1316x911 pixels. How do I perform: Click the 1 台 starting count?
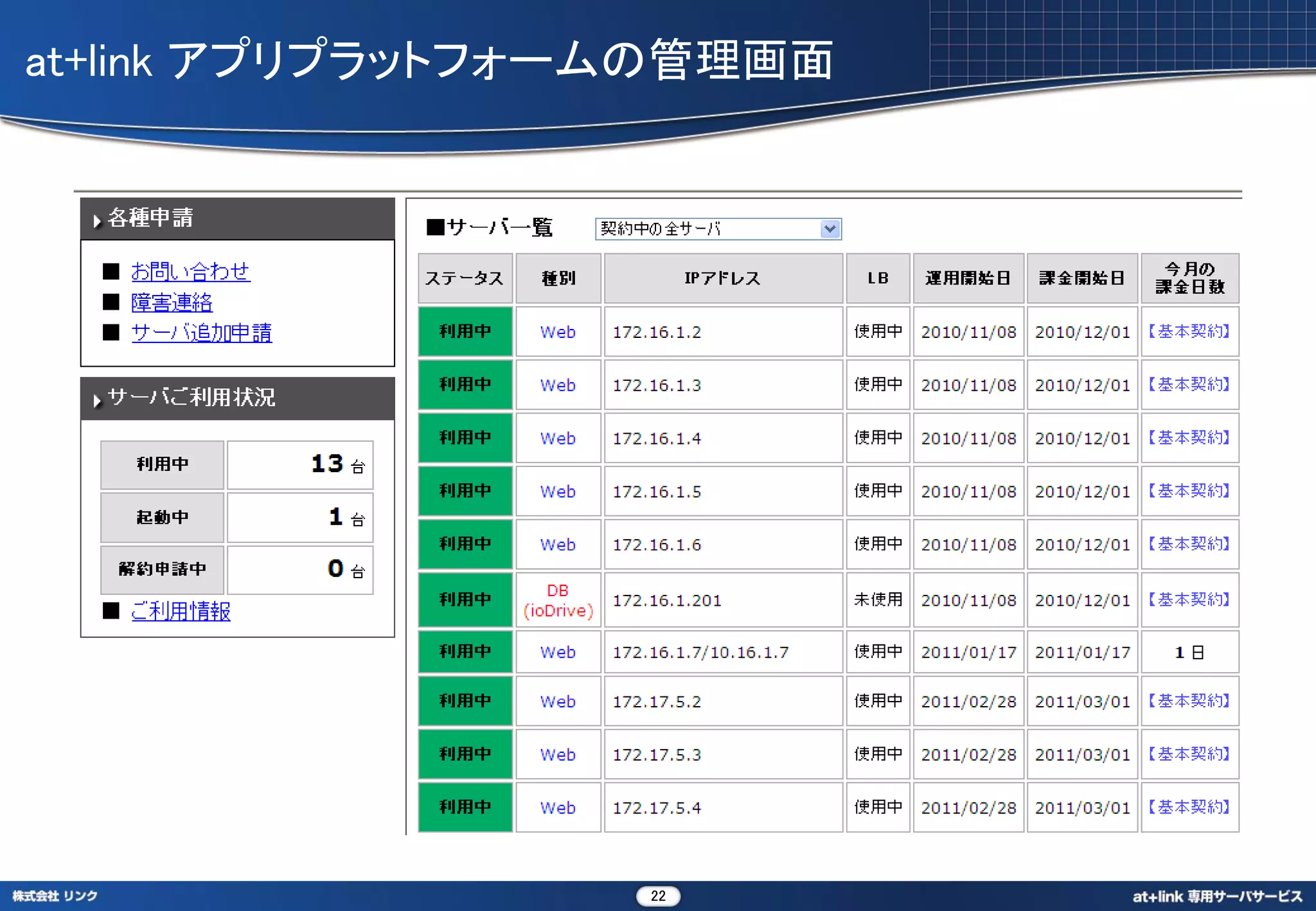point(300,517)
